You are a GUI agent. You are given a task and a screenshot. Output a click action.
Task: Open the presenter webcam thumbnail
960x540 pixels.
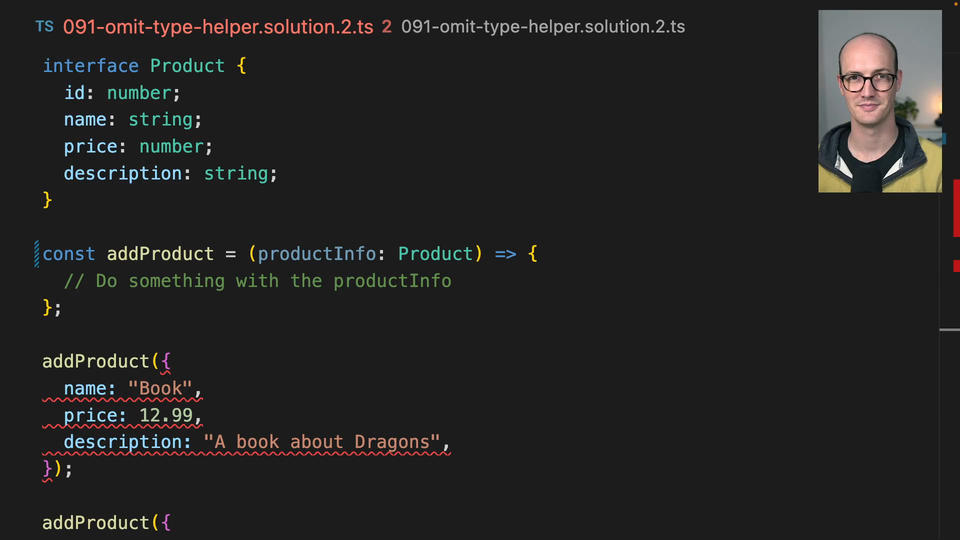[x=879, y=101]
